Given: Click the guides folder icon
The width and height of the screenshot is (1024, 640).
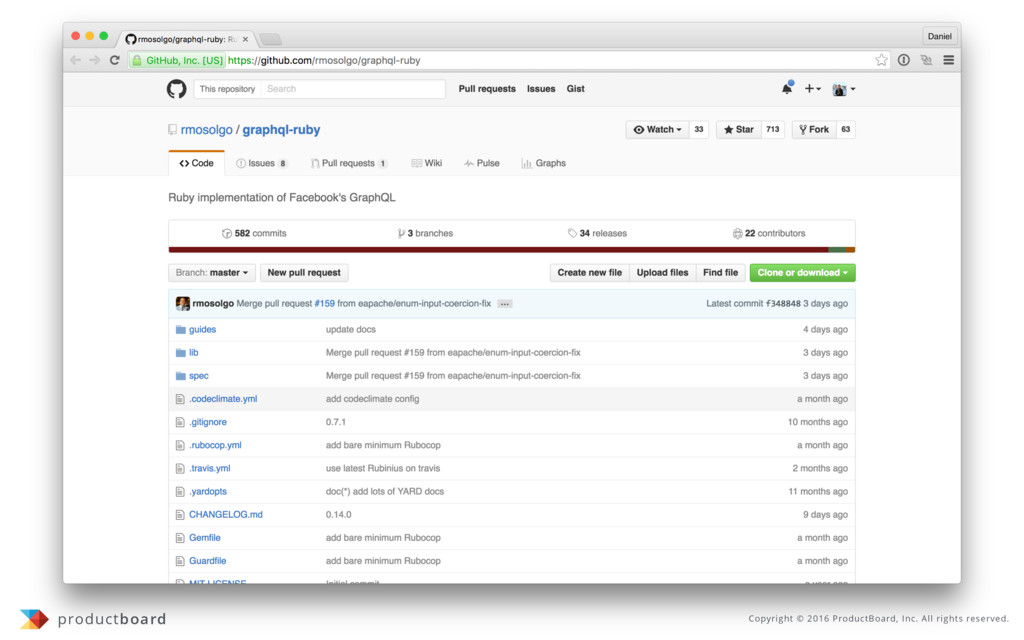Looking at the screenshot, I should (x=181, y=330).
